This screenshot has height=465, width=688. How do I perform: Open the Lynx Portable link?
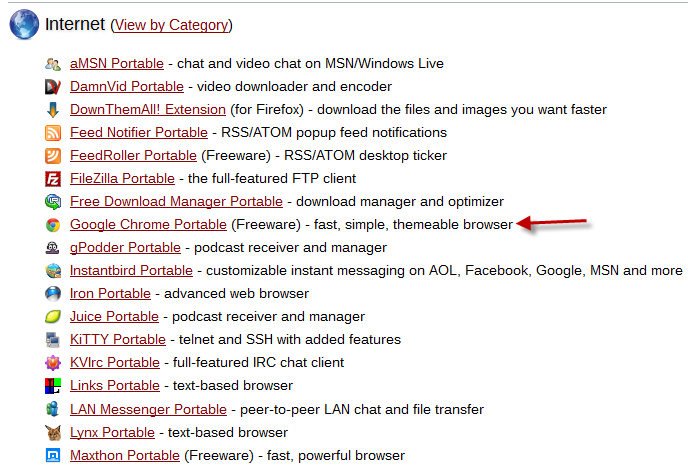click(x=112, y=433)
